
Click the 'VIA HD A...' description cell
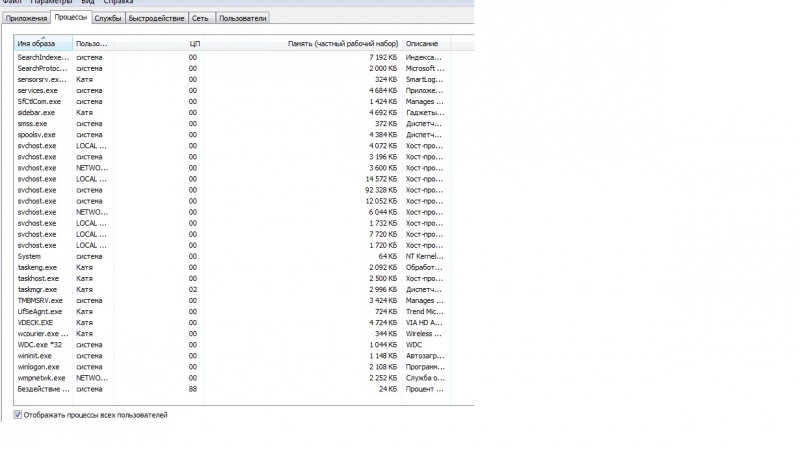coord(424,322)
